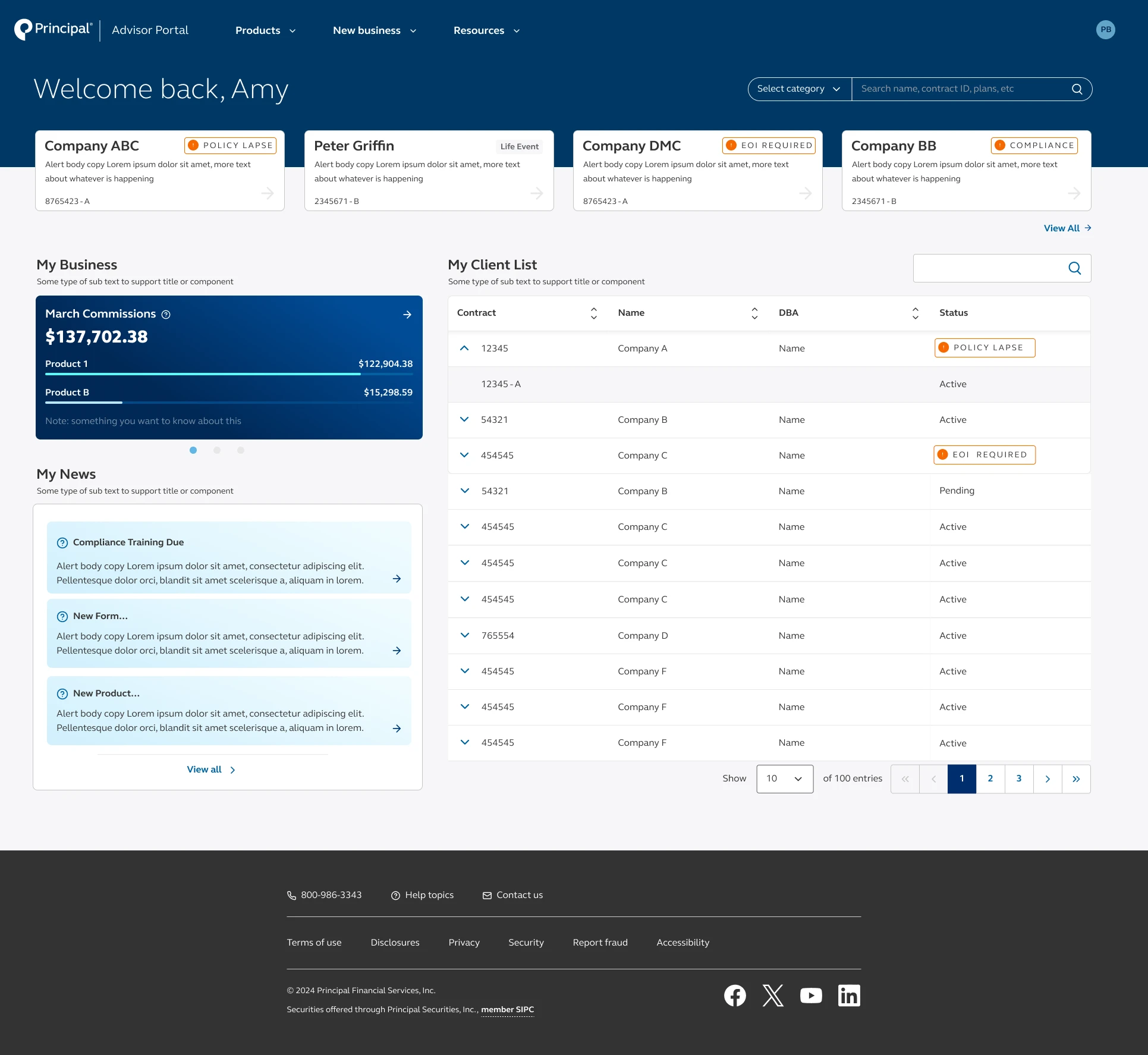Click the March Commissions info help icon
This screenshot has width=1148, height=1055.
(166, 315)
